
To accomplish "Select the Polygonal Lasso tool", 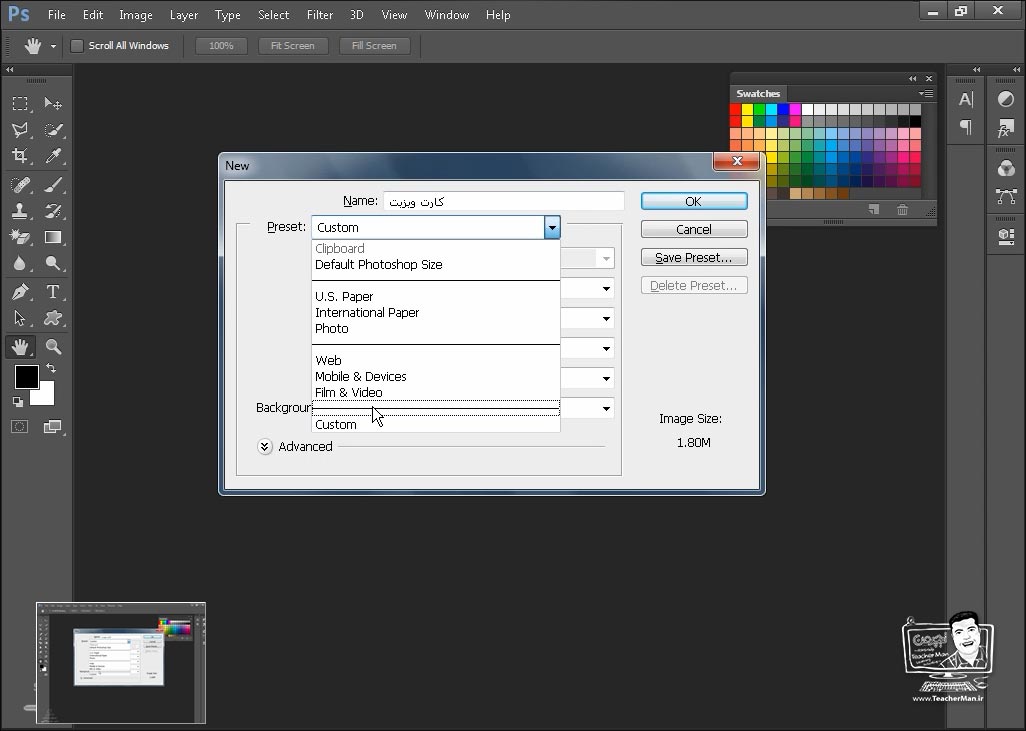I will coord(20,130).
